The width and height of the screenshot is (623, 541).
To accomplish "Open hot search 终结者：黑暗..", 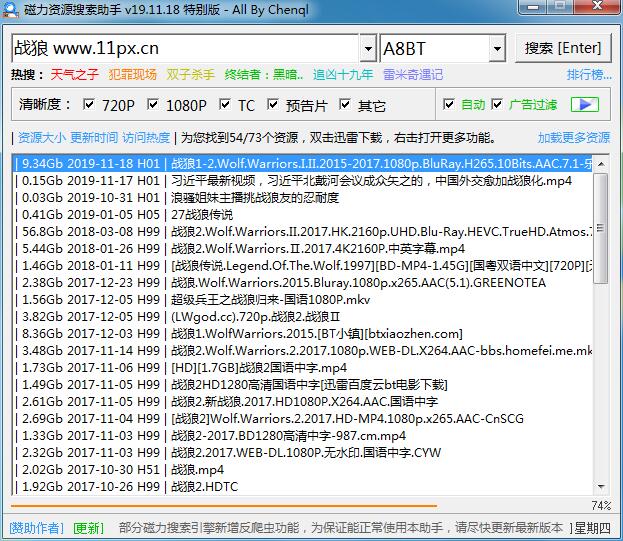I will click(x=263, y=74).
